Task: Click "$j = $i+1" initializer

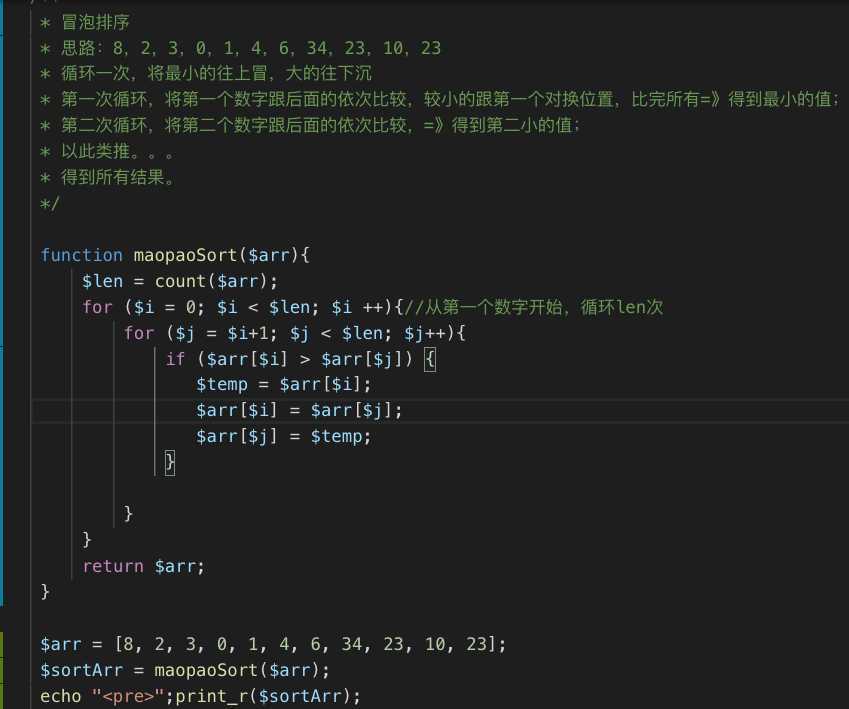Action: click(x=222, y=333)
